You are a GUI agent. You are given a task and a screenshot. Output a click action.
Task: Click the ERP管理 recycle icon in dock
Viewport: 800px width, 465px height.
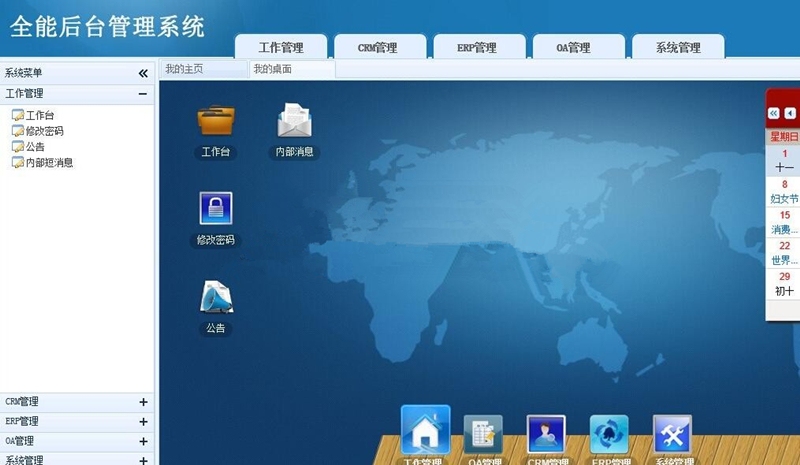click(x=609, y=434)
